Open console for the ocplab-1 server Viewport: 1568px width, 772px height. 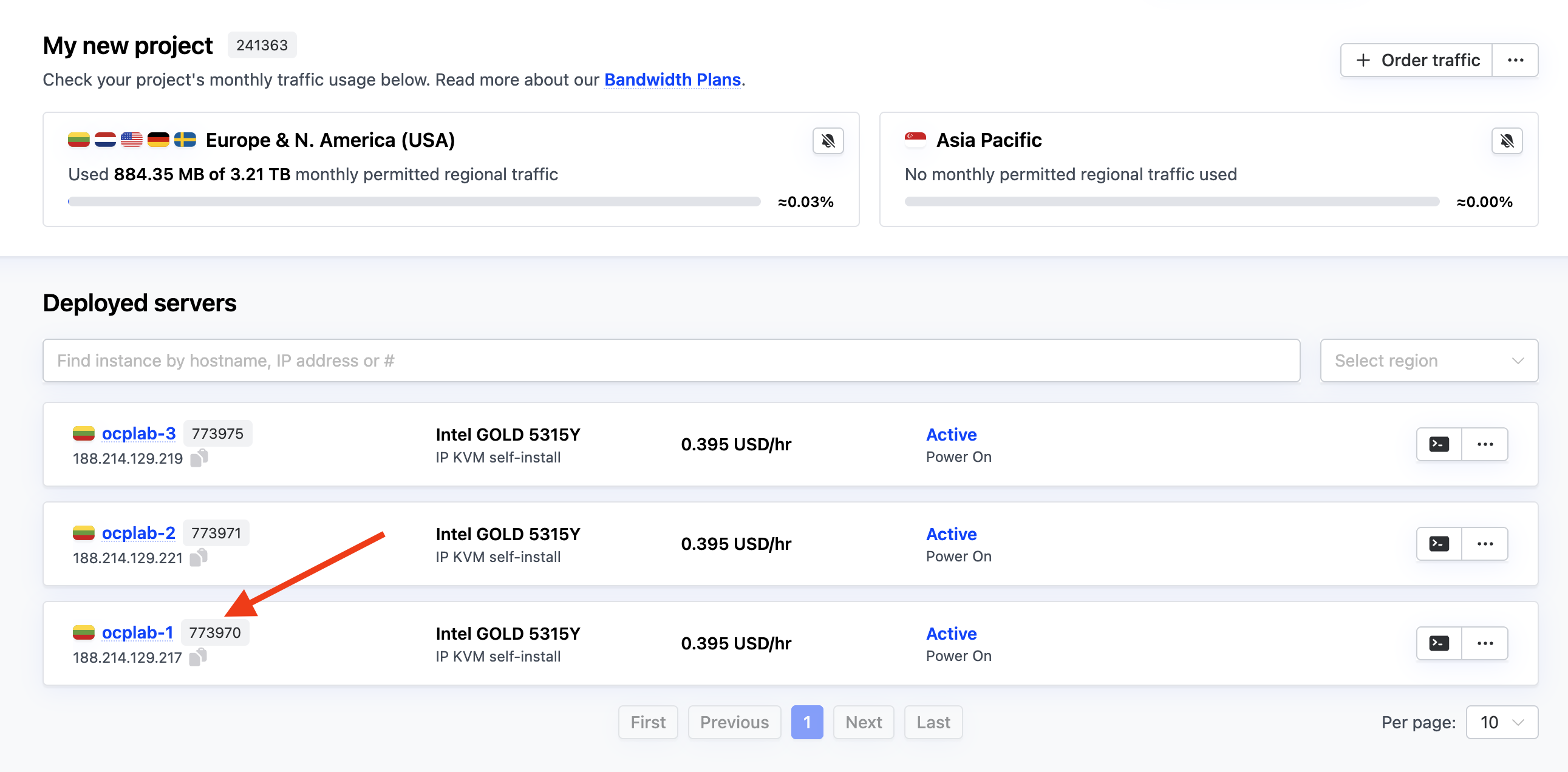point(1439,643)
